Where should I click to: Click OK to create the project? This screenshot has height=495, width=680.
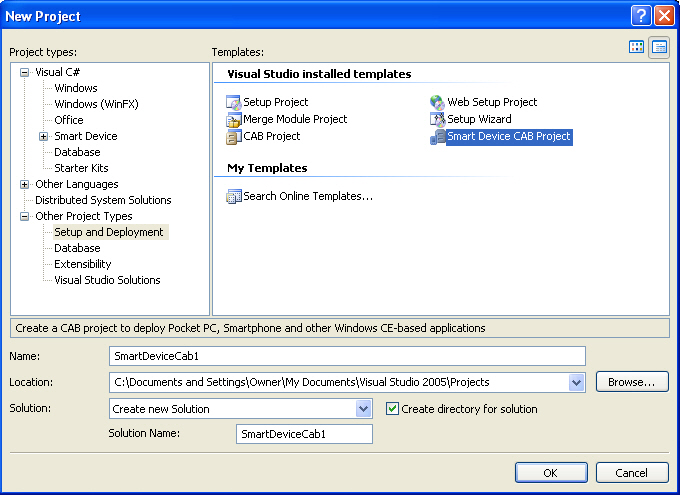[551, 472]
